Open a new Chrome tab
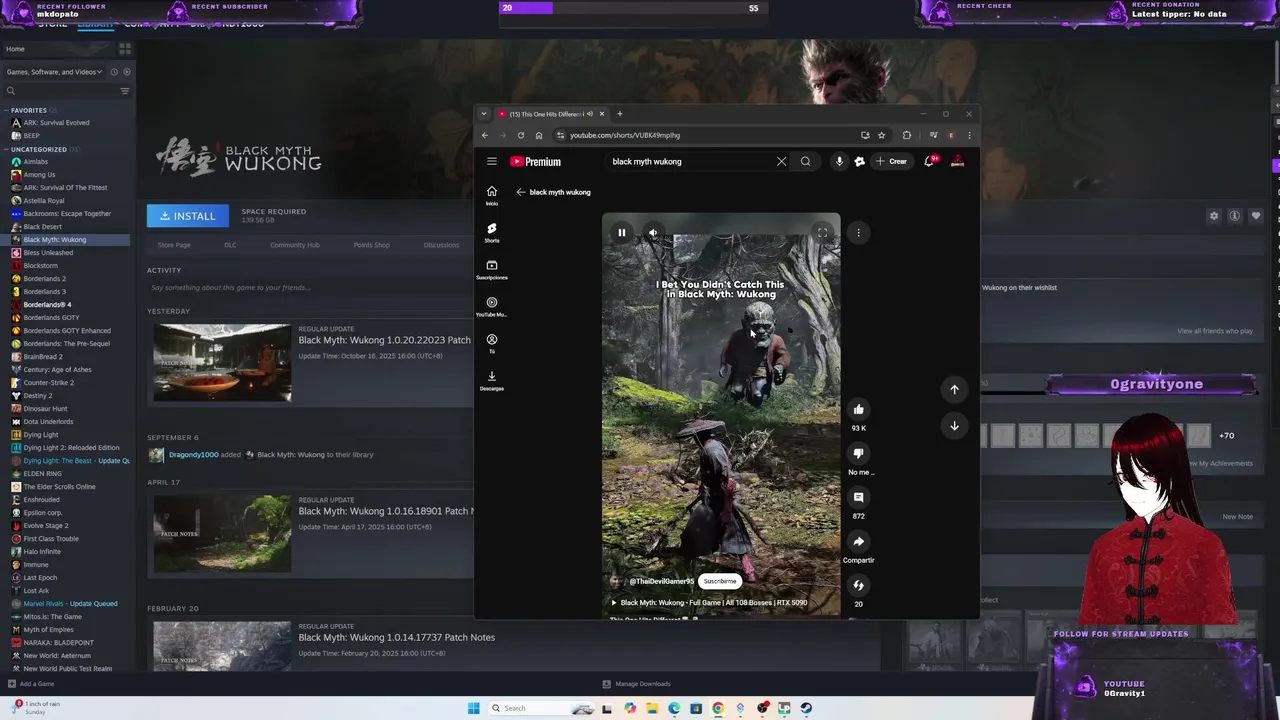The height and width of the screenshot is (720, 1280). [619, 114]
